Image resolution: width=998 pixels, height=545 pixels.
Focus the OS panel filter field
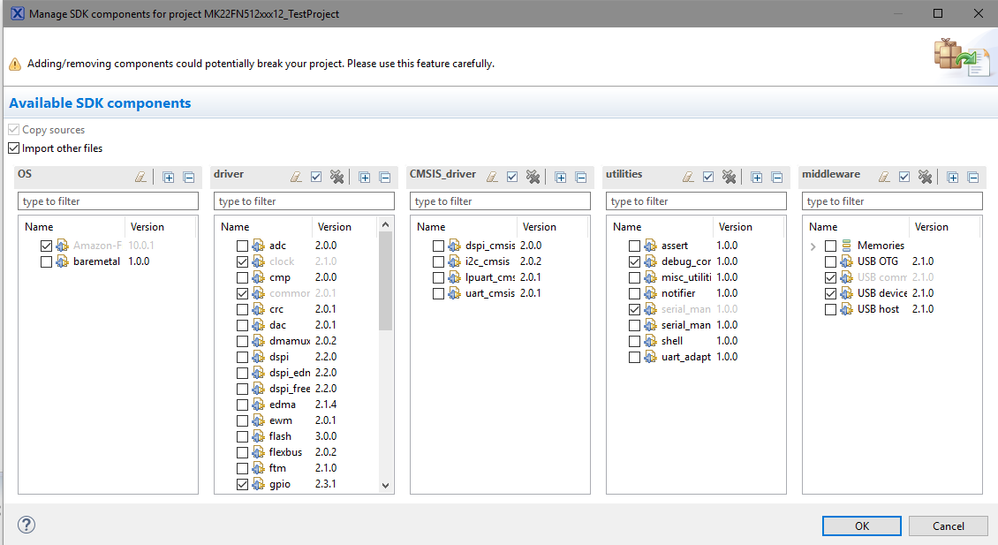tap(108, 201)
